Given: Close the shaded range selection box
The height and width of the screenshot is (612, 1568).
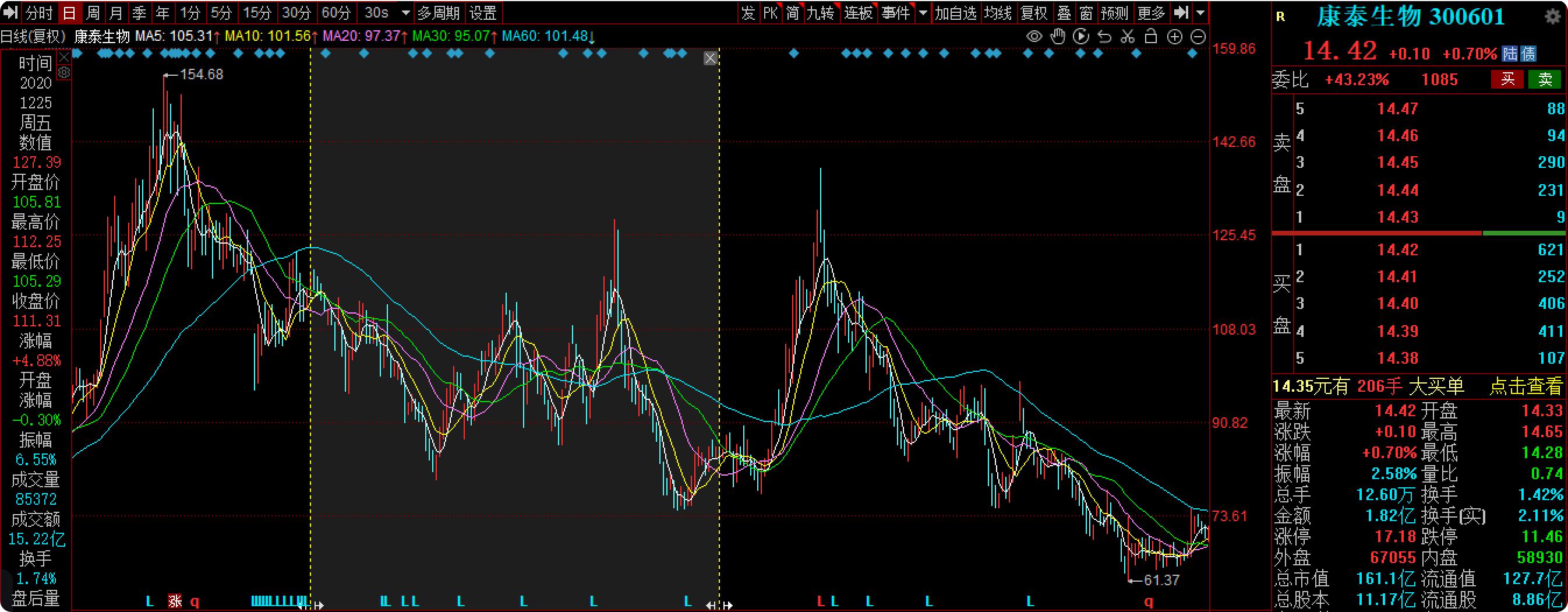Looking at the screenshot, I should click(x=711, y=58).
